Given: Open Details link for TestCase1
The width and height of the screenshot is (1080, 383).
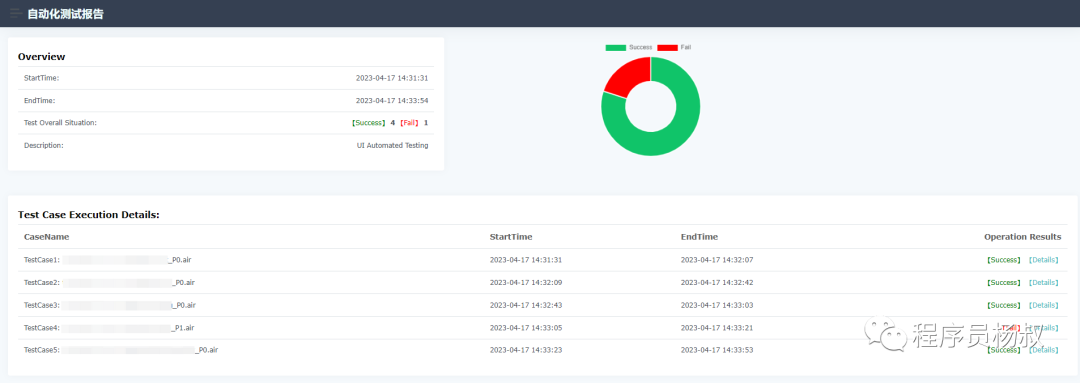Looking at the screenshot, I should (x=1043, y=260).
